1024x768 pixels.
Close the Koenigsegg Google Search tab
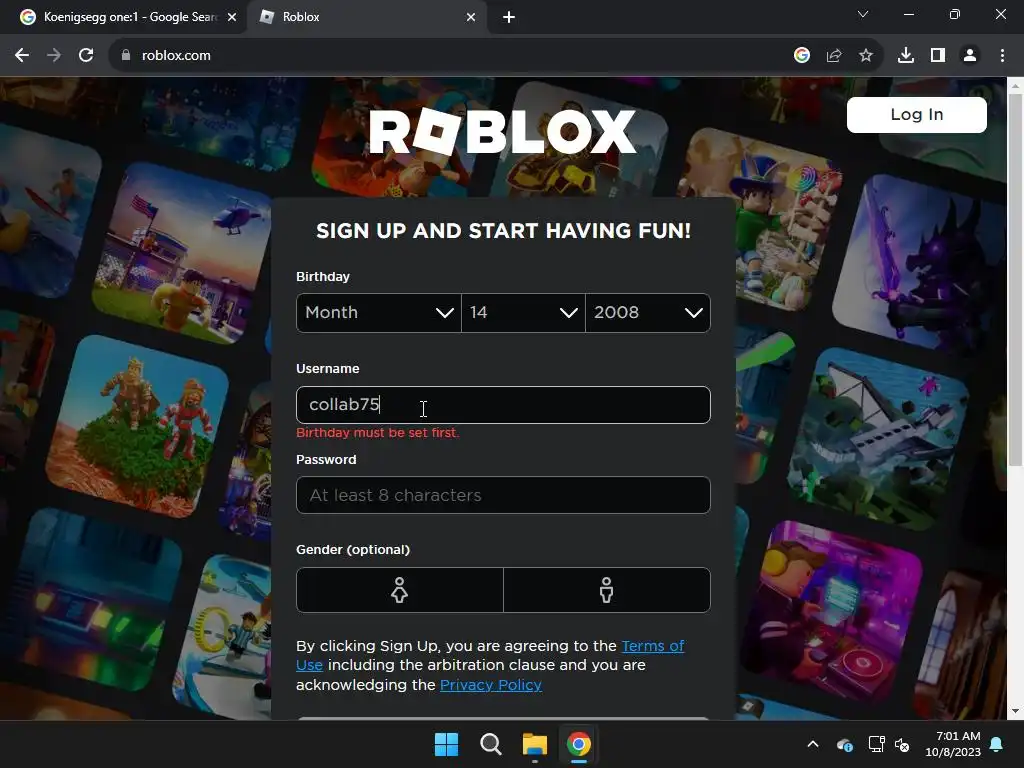point(232,17)
